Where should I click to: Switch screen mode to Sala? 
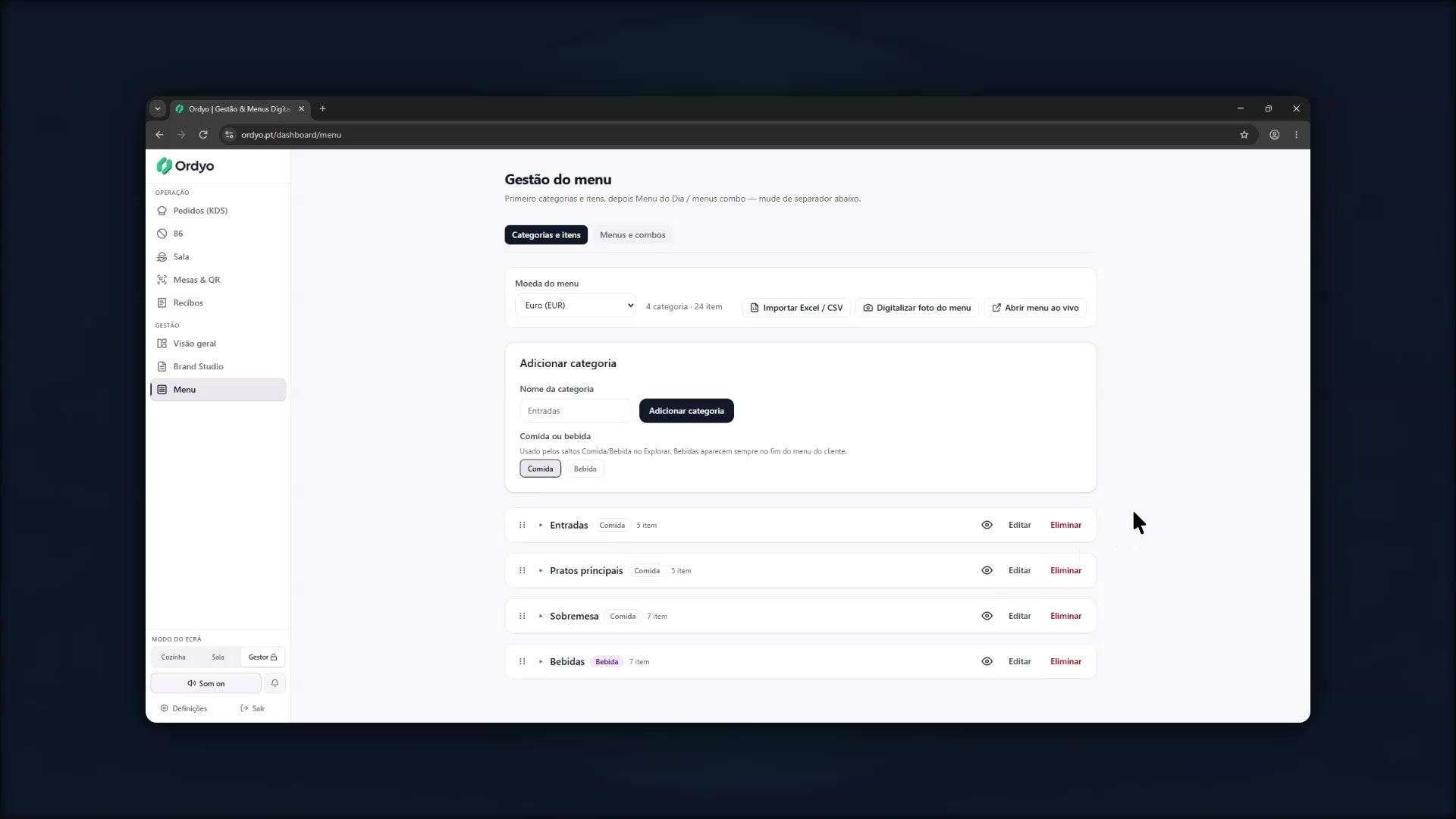point(218,657)
